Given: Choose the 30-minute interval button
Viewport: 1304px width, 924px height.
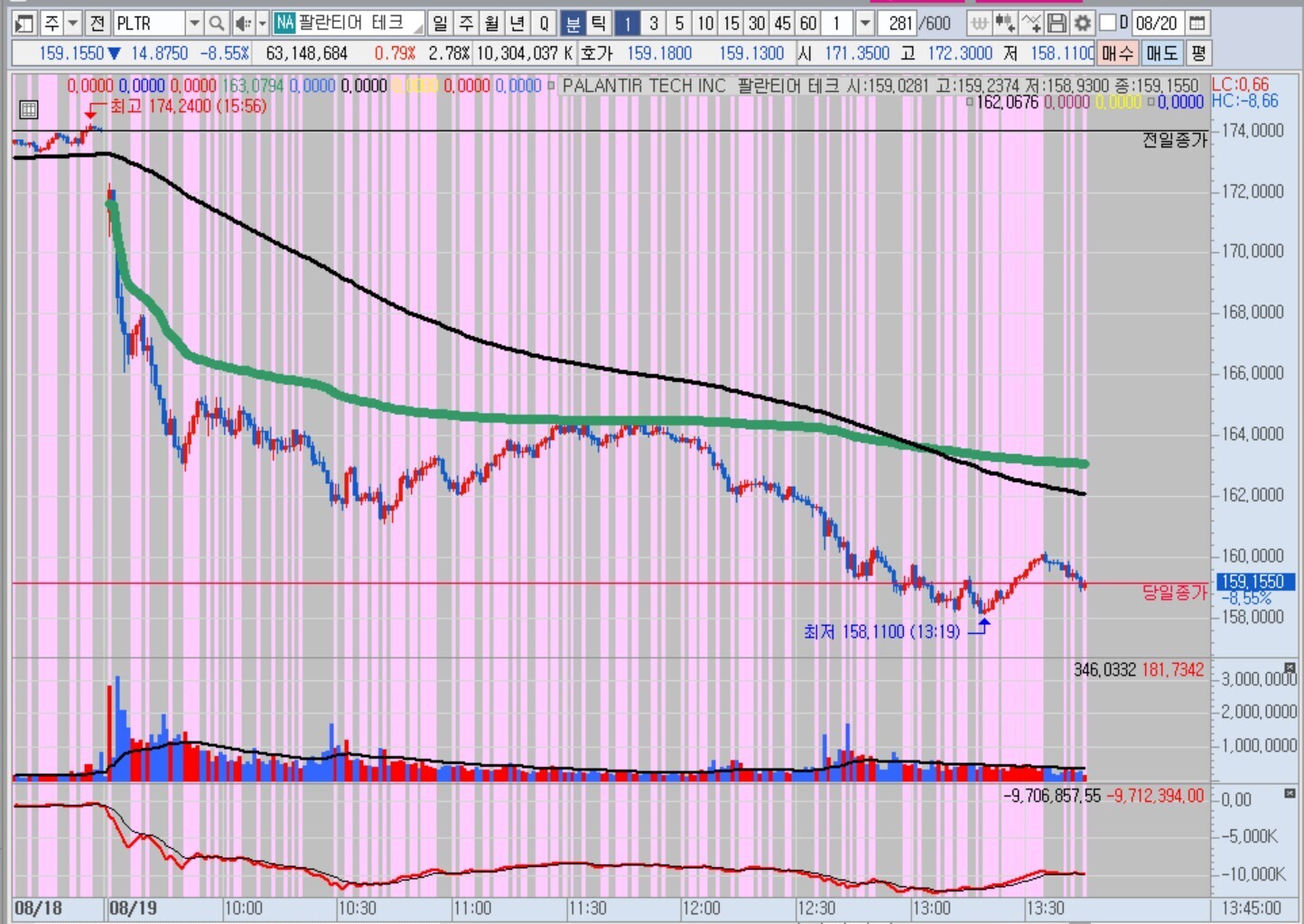Looking at the screenshot, I should click(x=758, y=23).
